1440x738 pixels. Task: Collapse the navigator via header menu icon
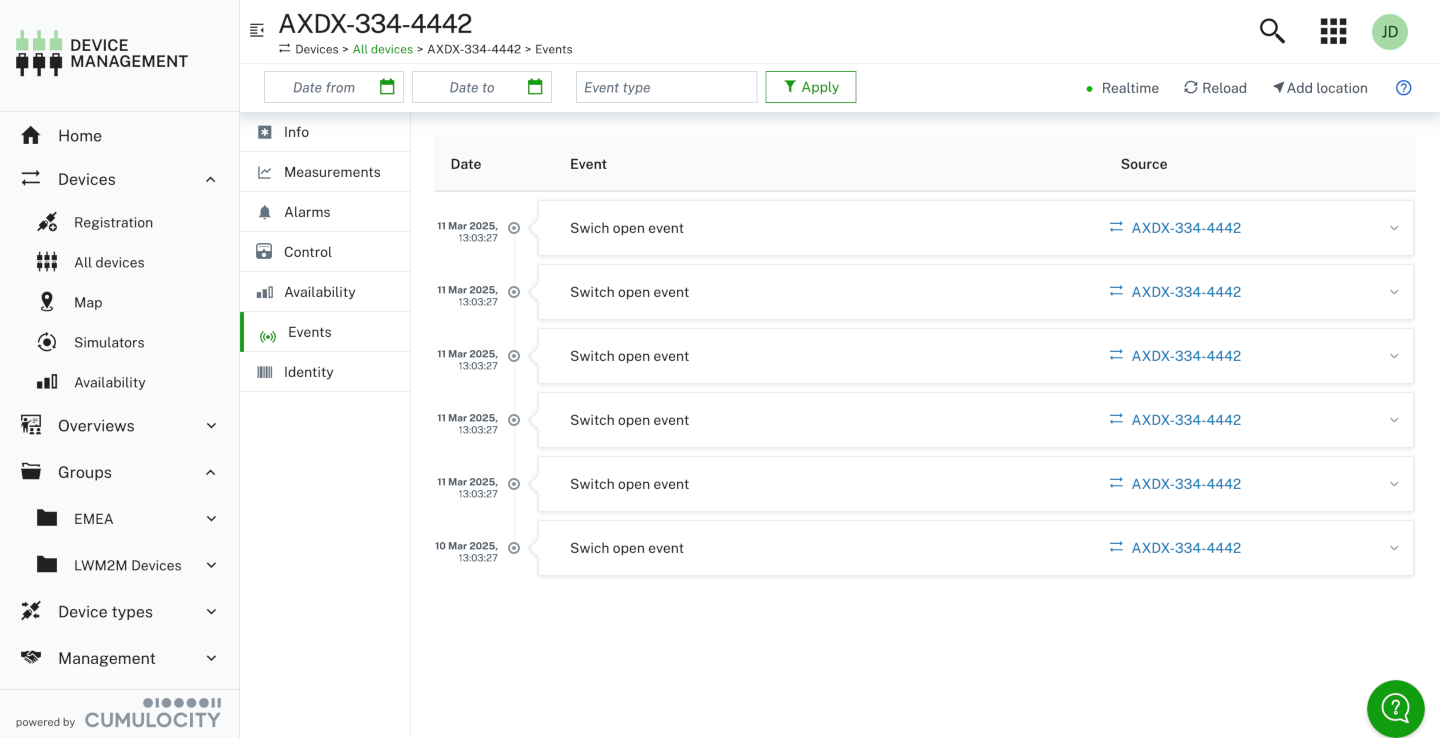pos(257,30)
